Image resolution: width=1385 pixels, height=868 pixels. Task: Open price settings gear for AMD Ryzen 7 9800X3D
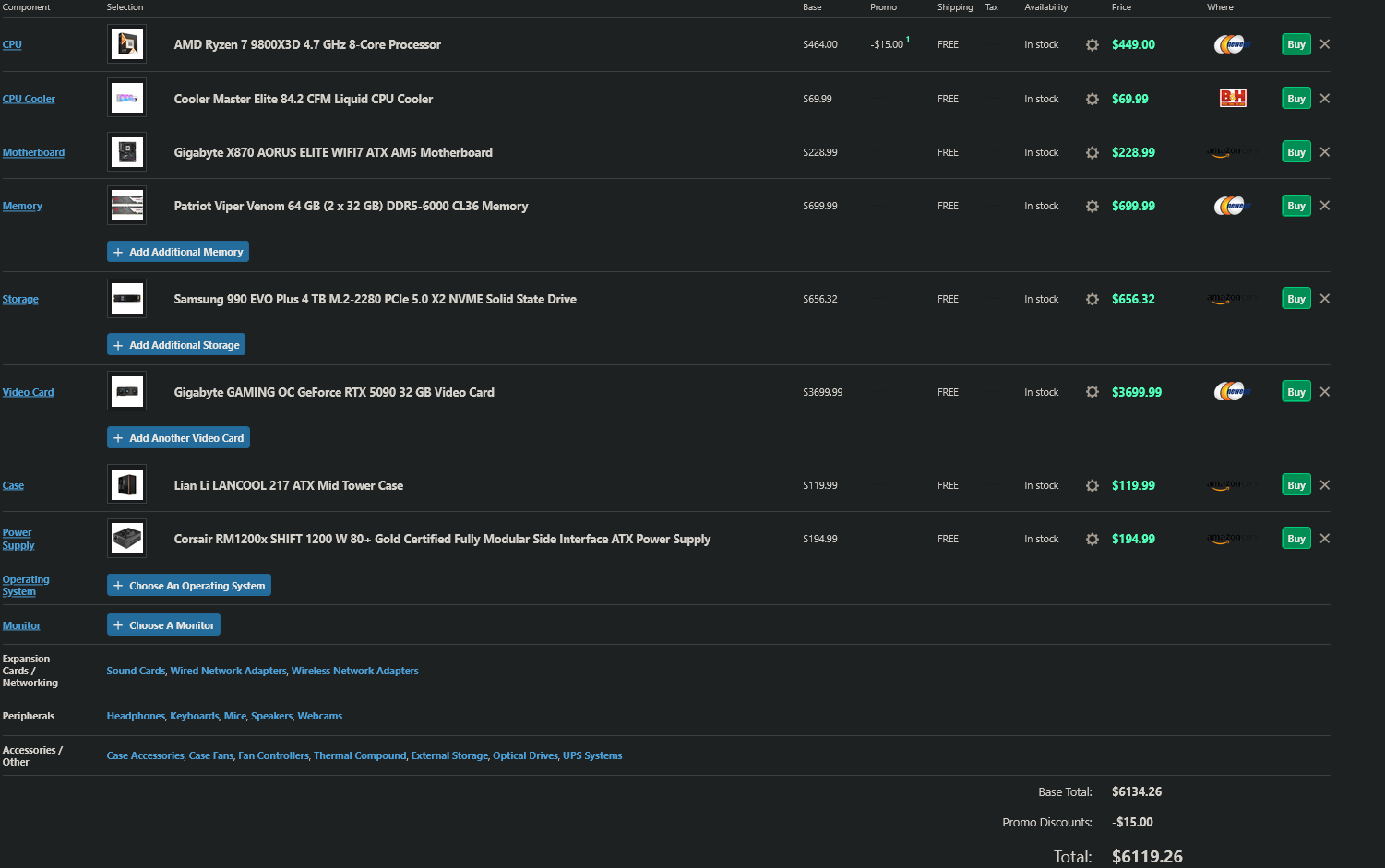point(1092,44)
